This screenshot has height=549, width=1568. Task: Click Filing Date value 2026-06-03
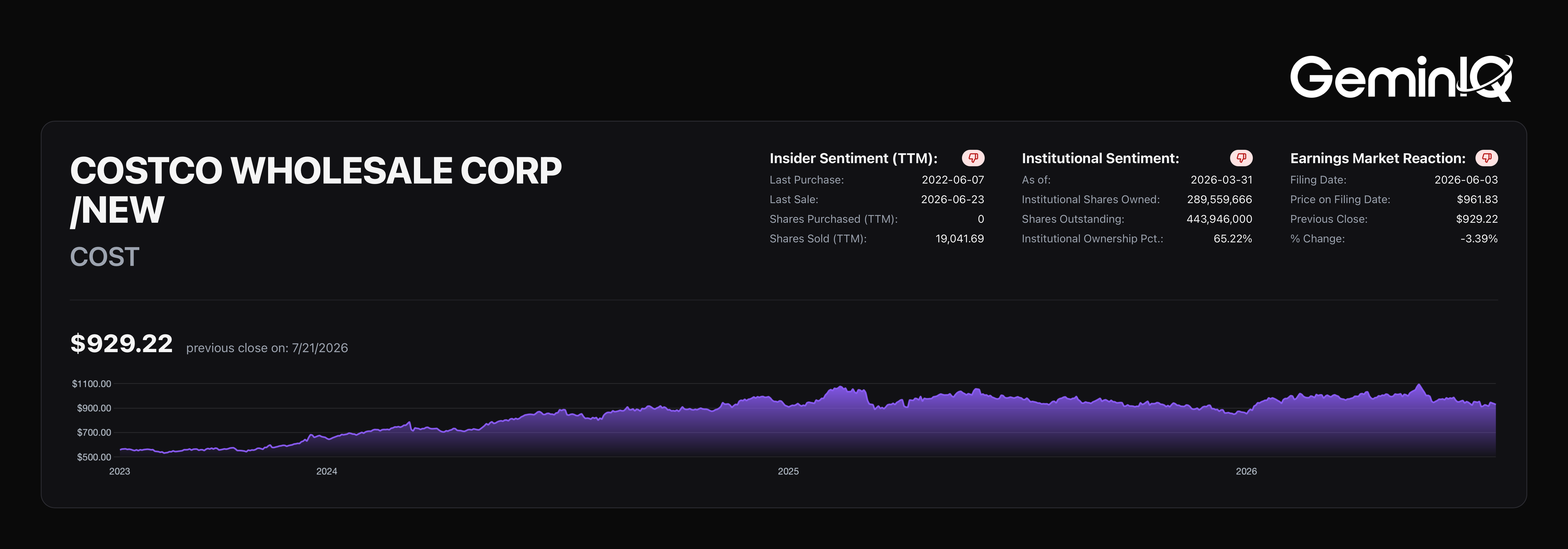tap(1466, 180)
